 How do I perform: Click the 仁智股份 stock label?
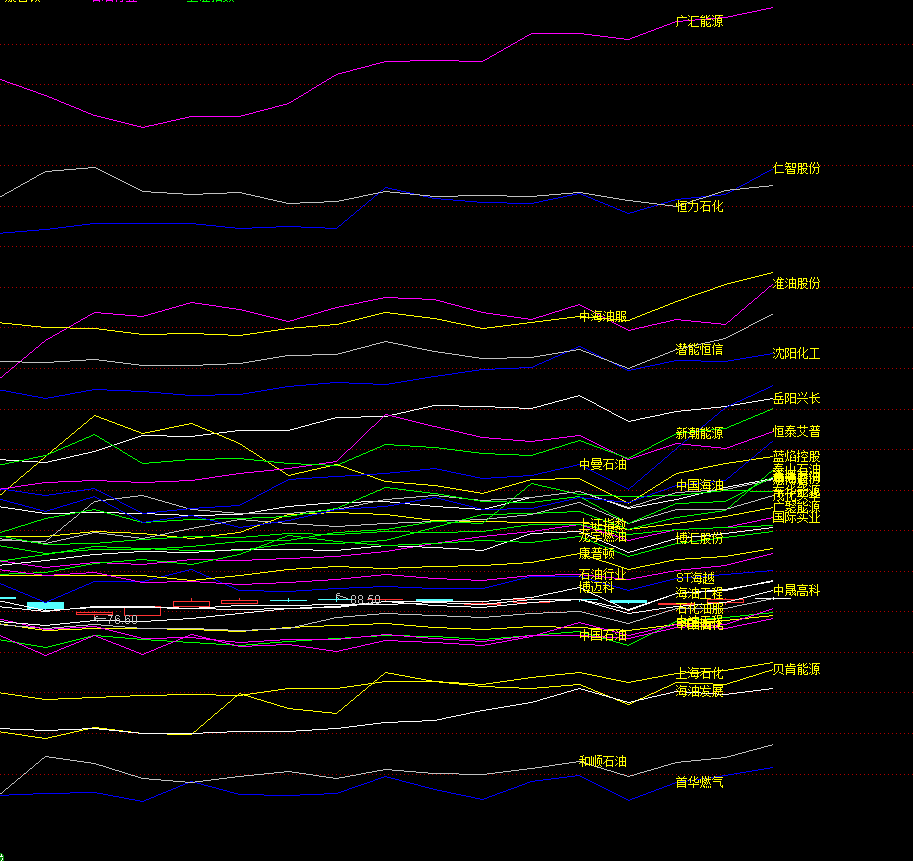coord(796,168)
